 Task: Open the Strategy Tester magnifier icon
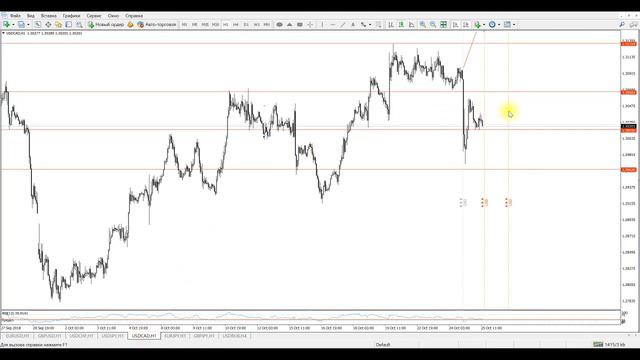pyautogui.click(x=79, y=24)
